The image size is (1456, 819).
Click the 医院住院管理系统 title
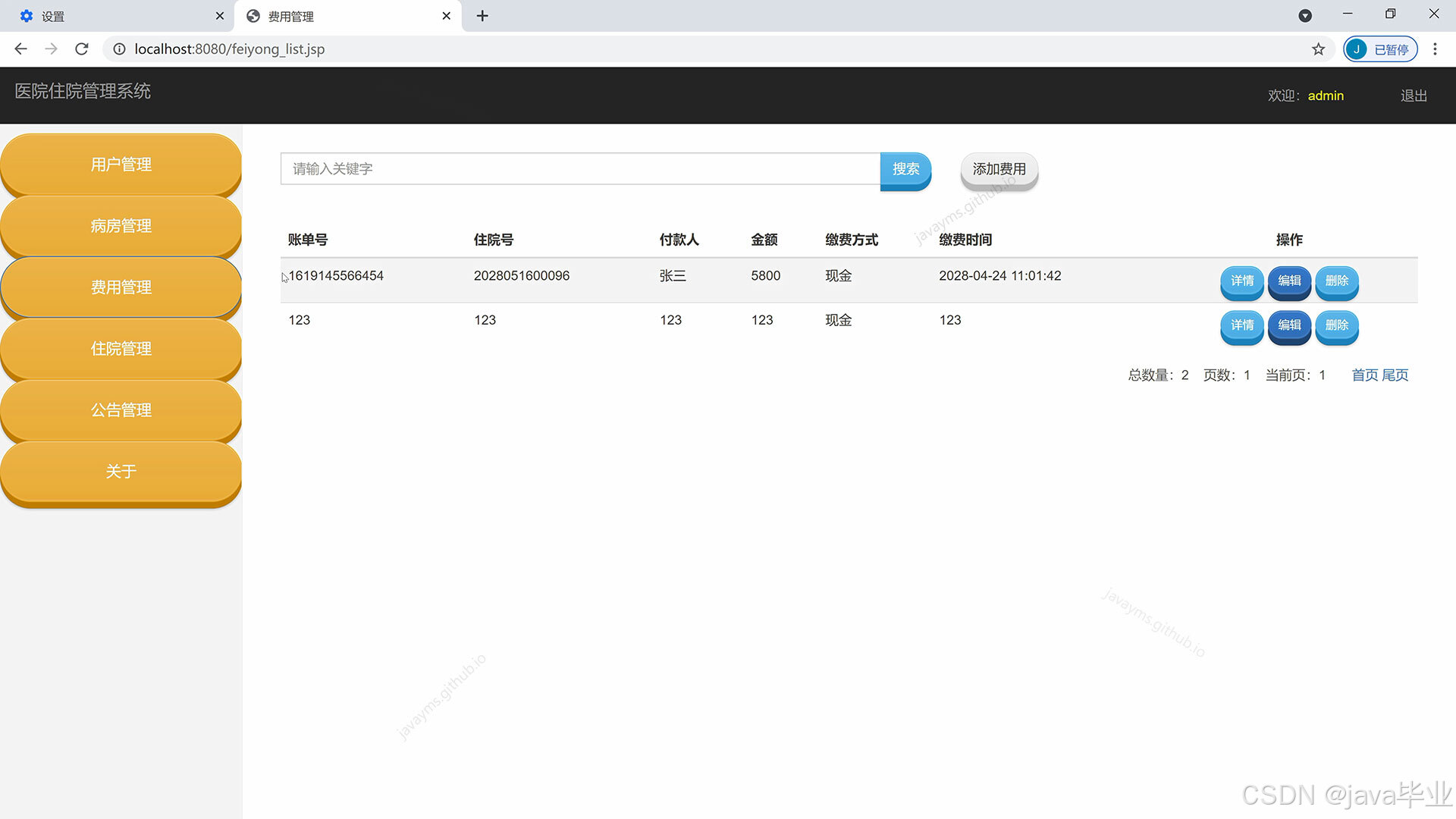tap(83, 91)
